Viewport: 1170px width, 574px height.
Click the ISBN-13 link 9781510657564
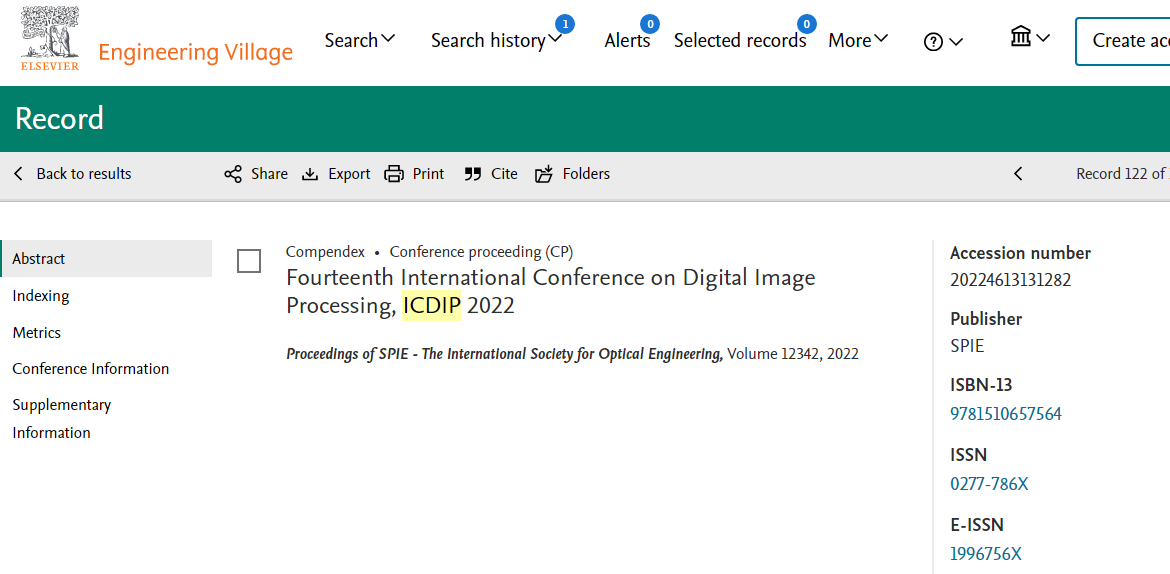point(1005,414)
